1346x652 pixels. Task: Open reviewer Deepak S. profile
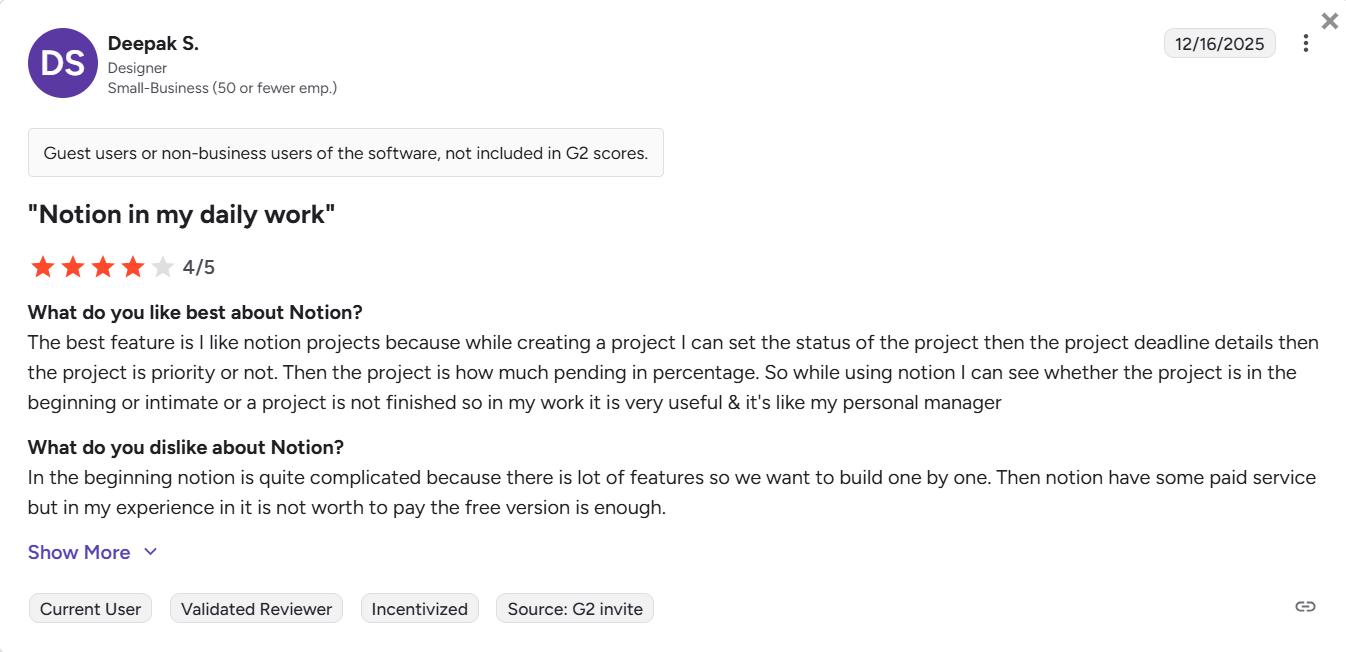click(153, 43)
